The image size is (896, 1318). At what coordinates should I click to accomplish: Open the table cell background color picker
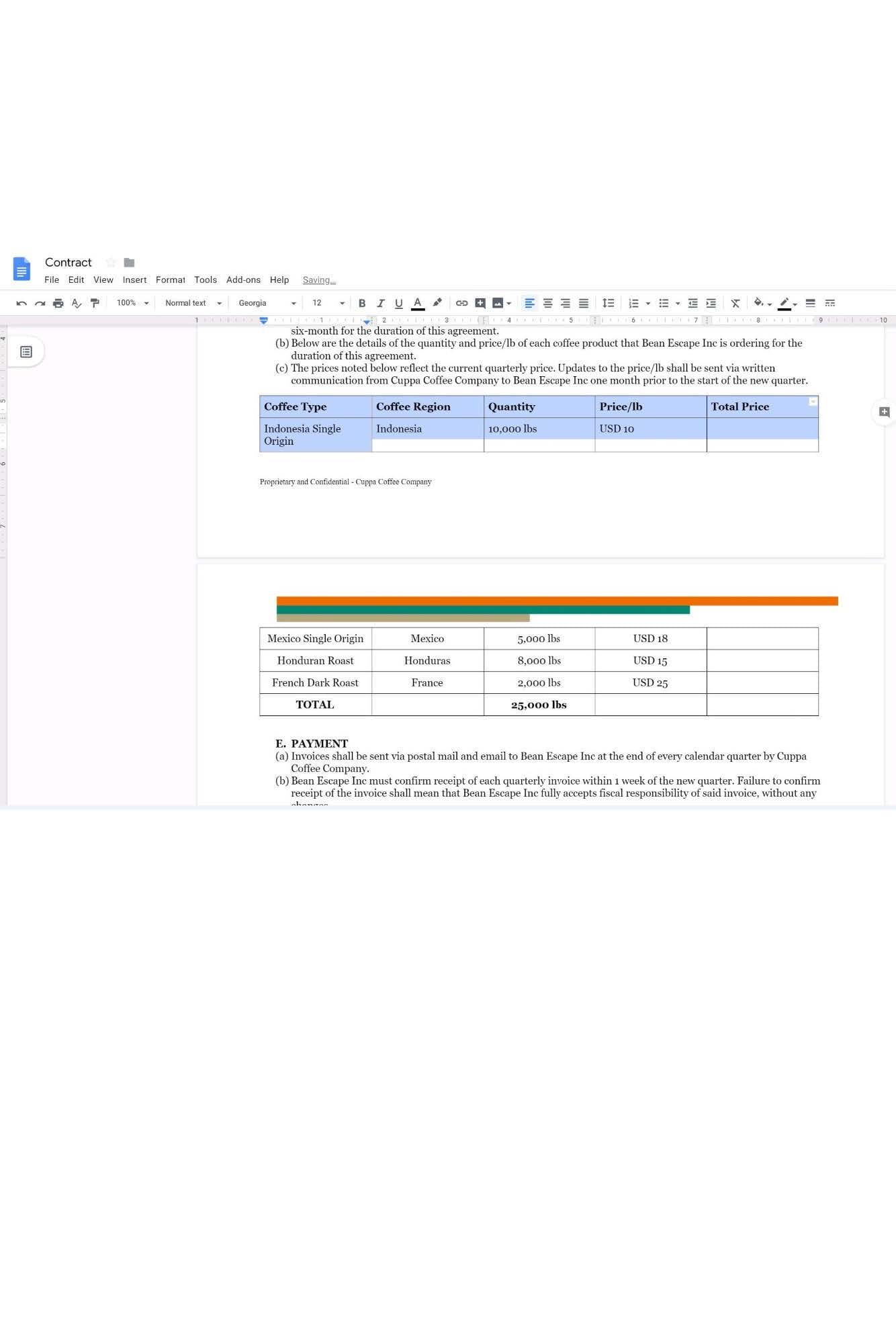pyautogui.click(x=762, y=303)
